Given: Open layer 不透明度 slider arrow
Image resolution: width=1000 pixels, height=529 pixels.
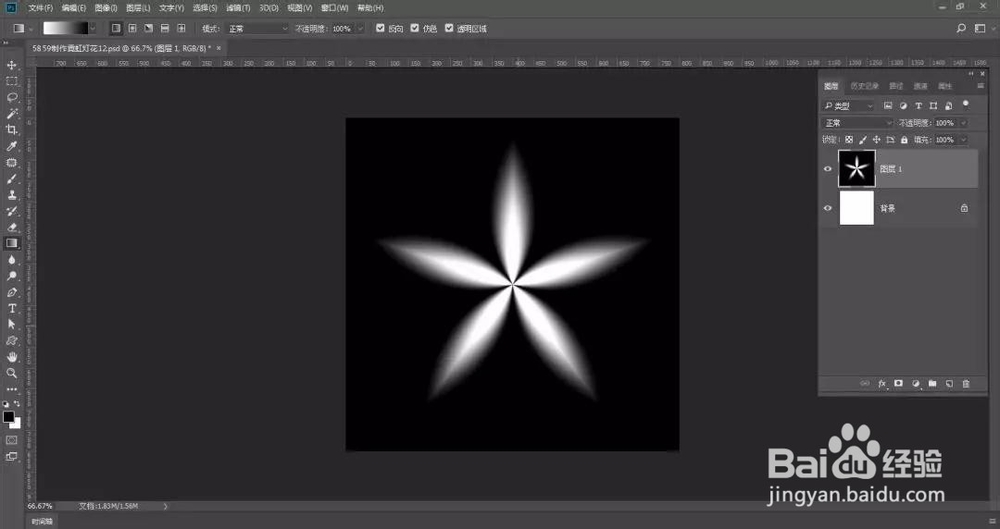Looking at the screenshot, I should pos(964,123).
